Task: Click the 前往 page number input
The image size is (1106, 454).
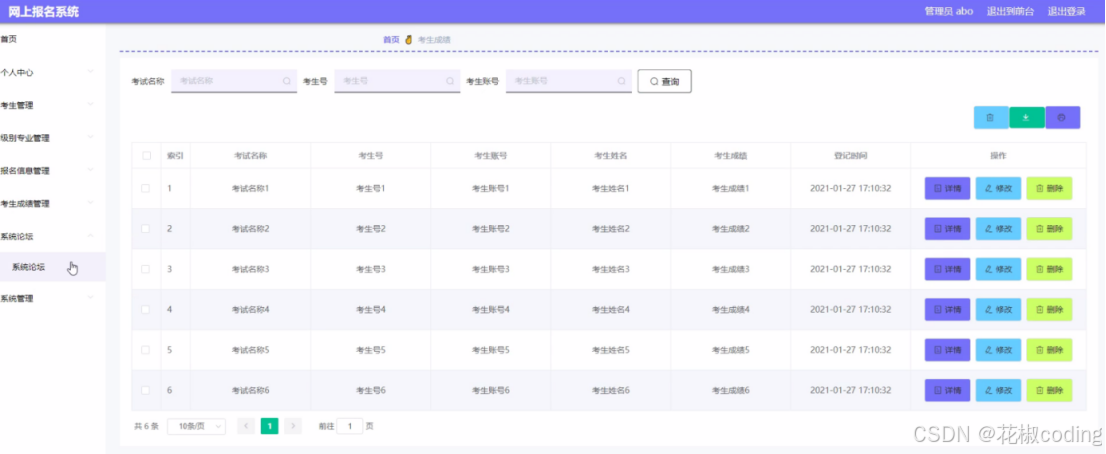Action: [x=350, y=426]
